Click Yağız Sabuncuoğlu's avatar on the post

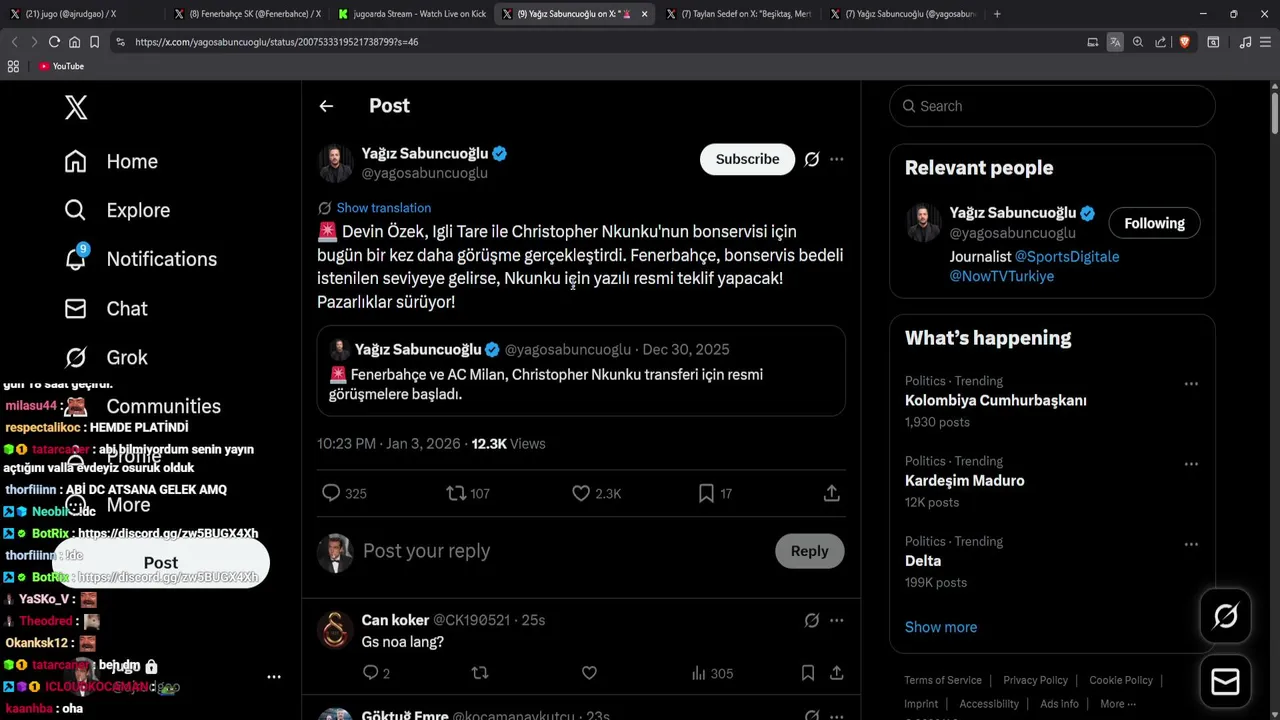tap(336, 163)
